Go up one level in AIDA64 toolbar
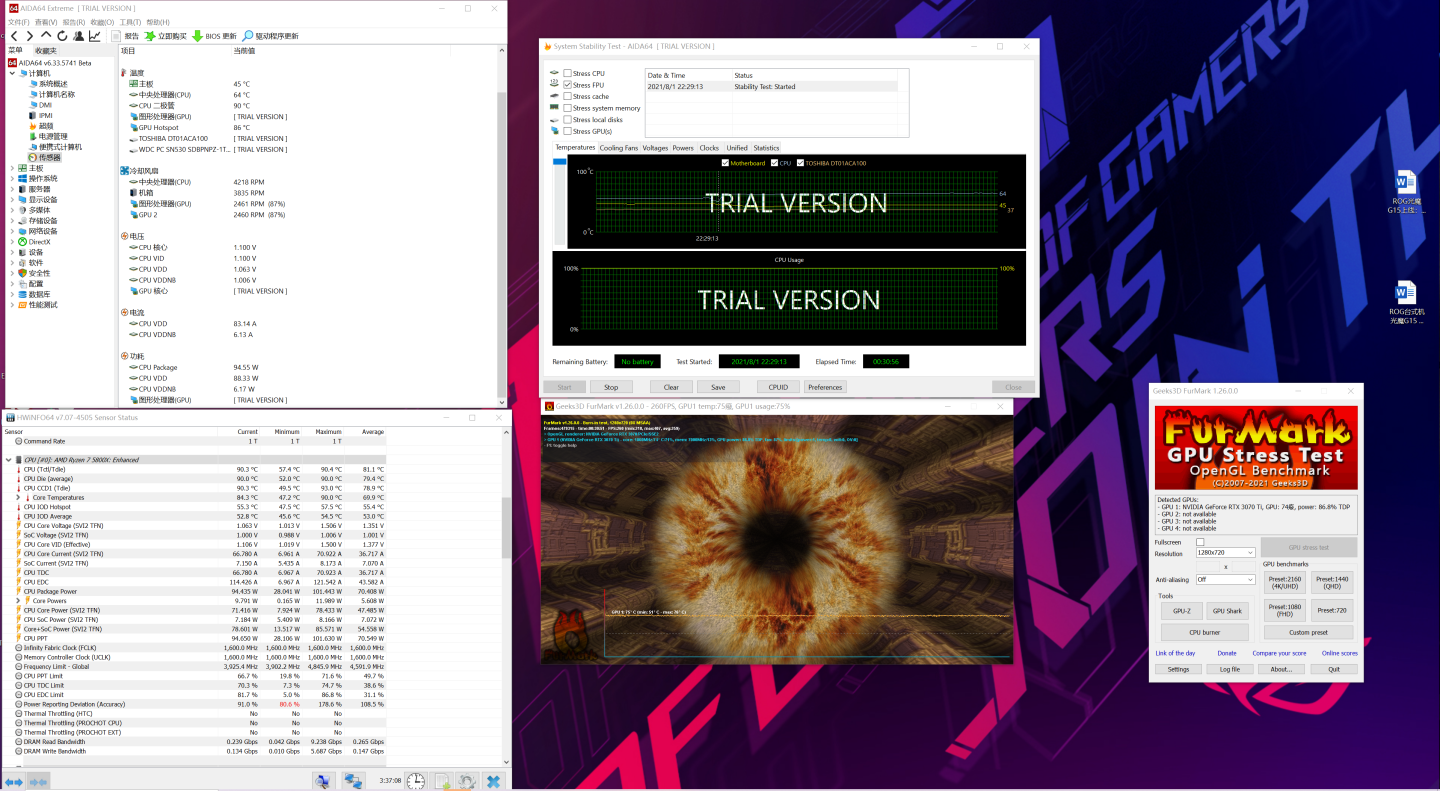Viewport: 1440px width, 791px height. pos(45,36)
